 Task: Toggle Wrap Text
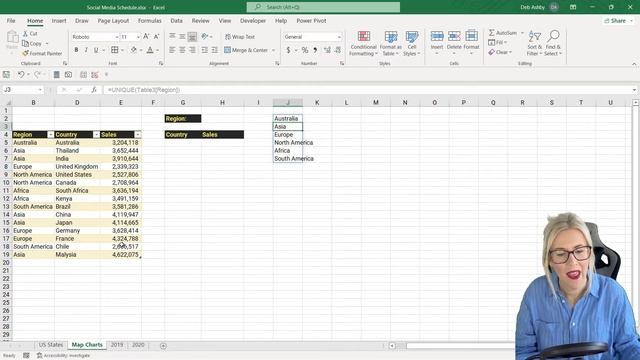pos(240,37)
